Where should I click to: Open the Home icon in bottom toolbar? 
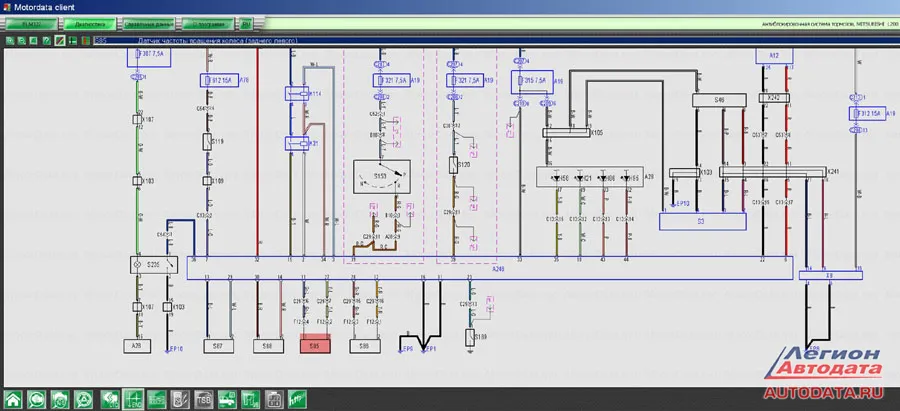(14, 399)
